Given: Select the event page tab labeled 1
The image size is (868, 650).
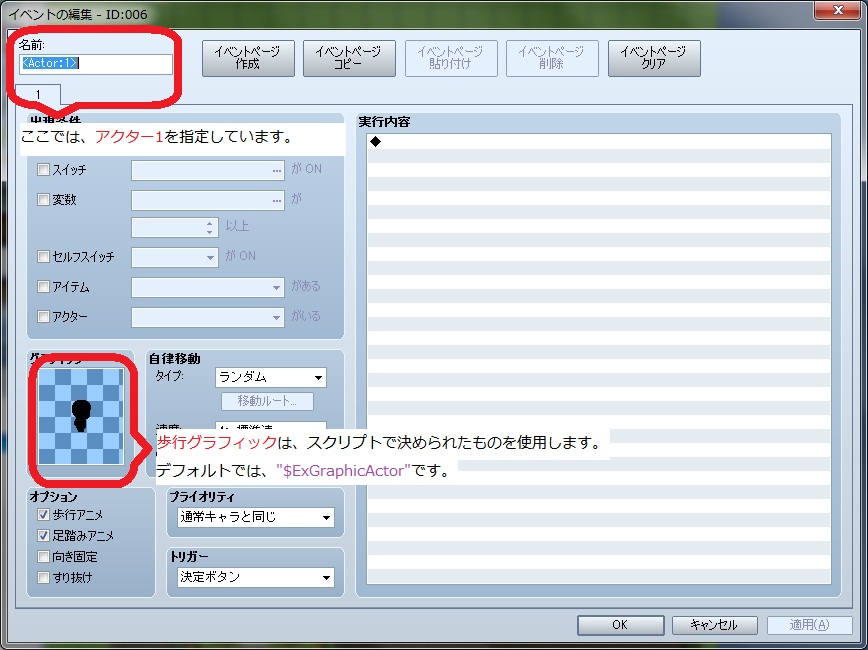Looking at the screenshot, I should 40,95.
